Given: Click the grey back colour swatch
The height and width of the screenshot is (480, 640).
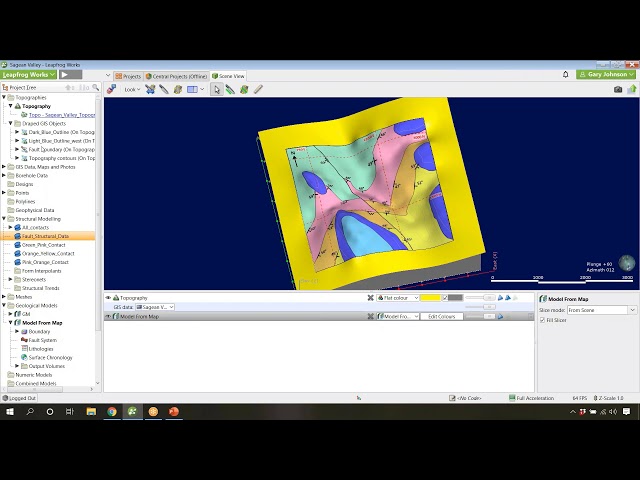Looking at the screenshot, I should 456,298.
